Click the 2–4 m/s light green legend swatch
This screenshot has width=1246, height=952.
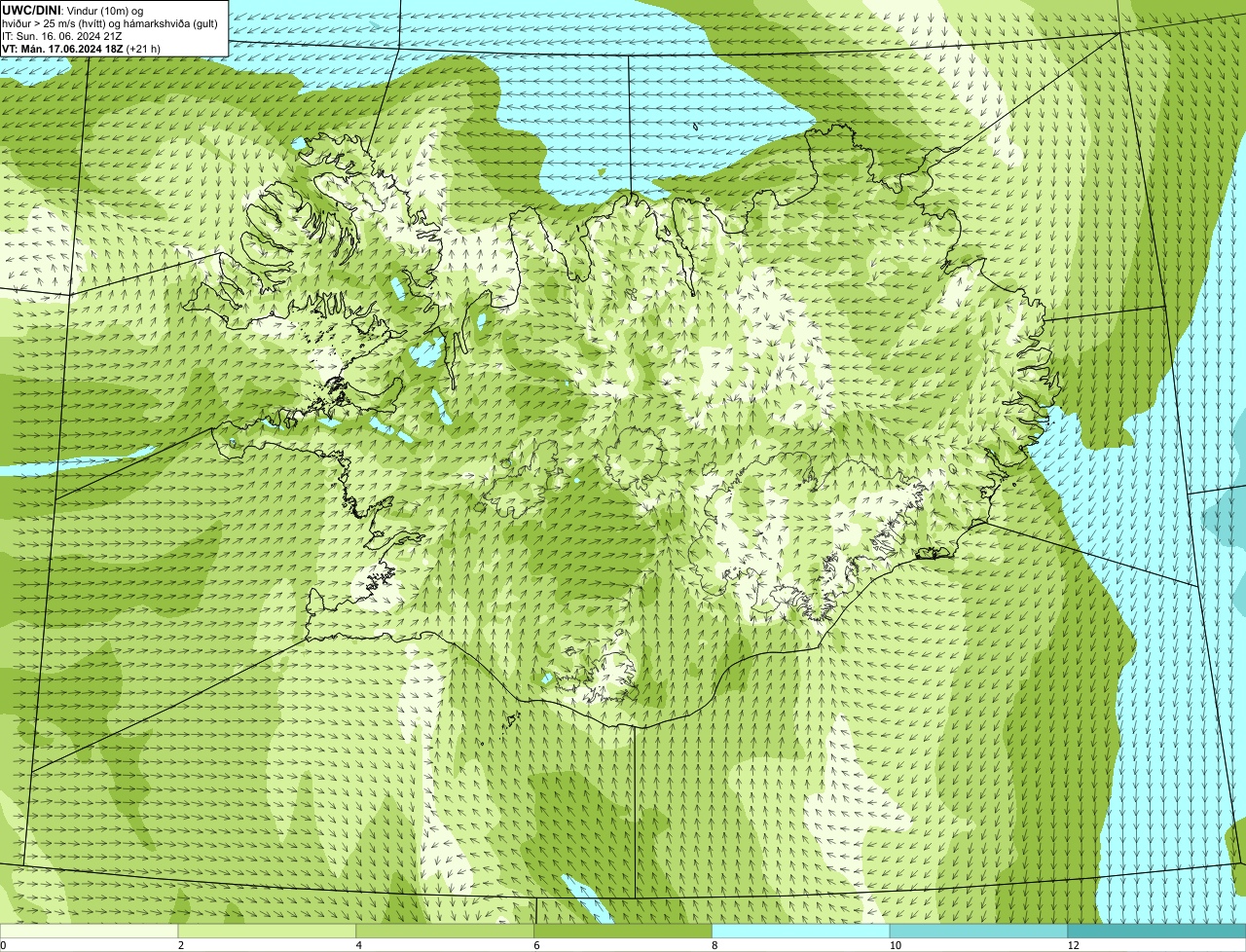pyautogui.click(x=268, y=931)
